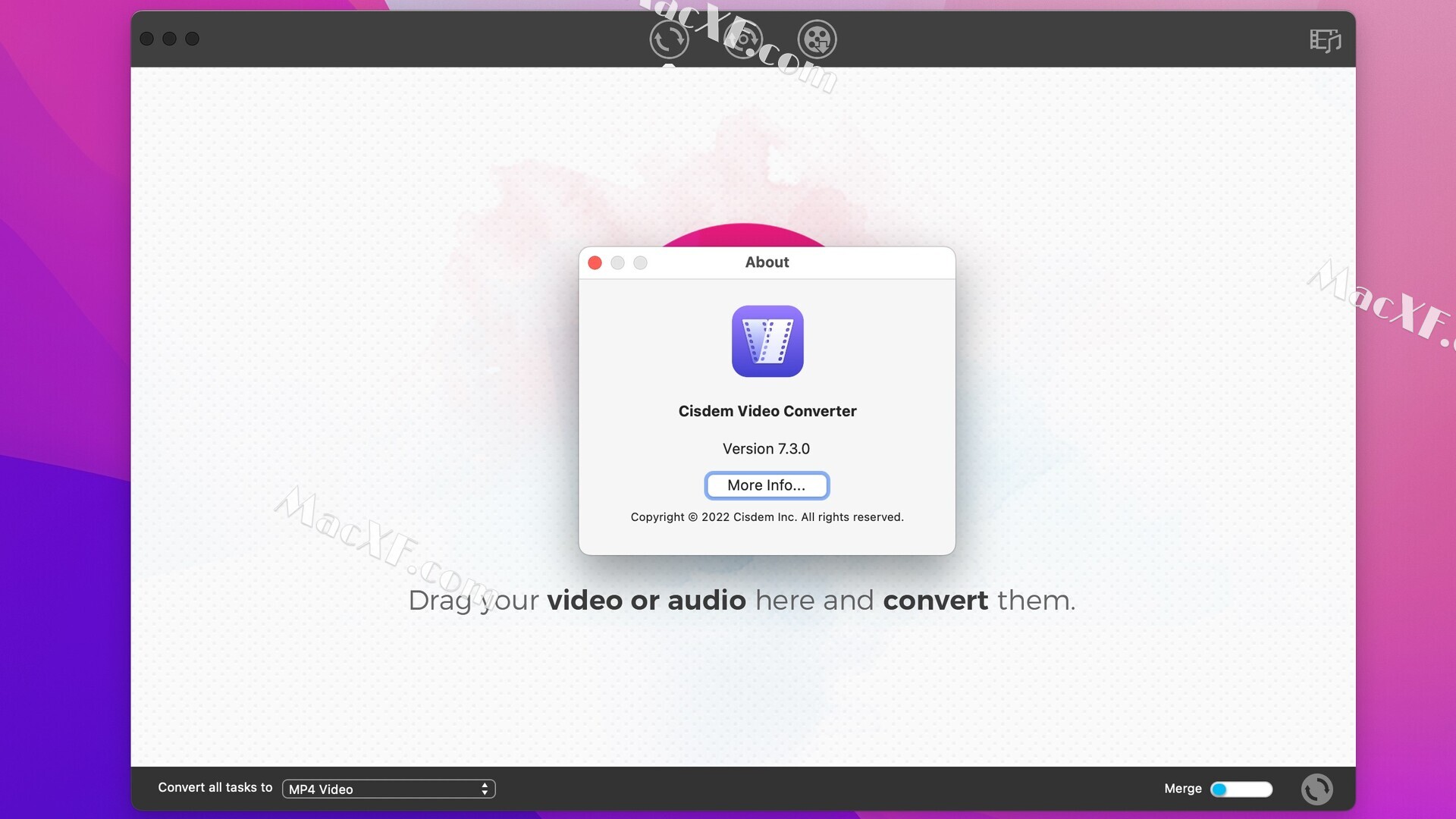Click the start conversion icon at bottom right
The image size is (1456, 819).
[x=1317, y=789]
